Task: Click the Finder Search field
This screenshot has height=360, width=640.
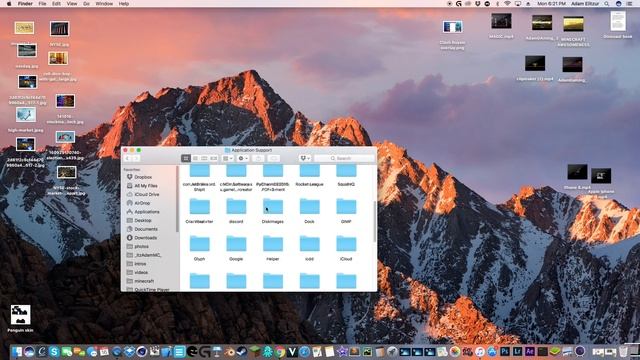Action: point(344,158)
